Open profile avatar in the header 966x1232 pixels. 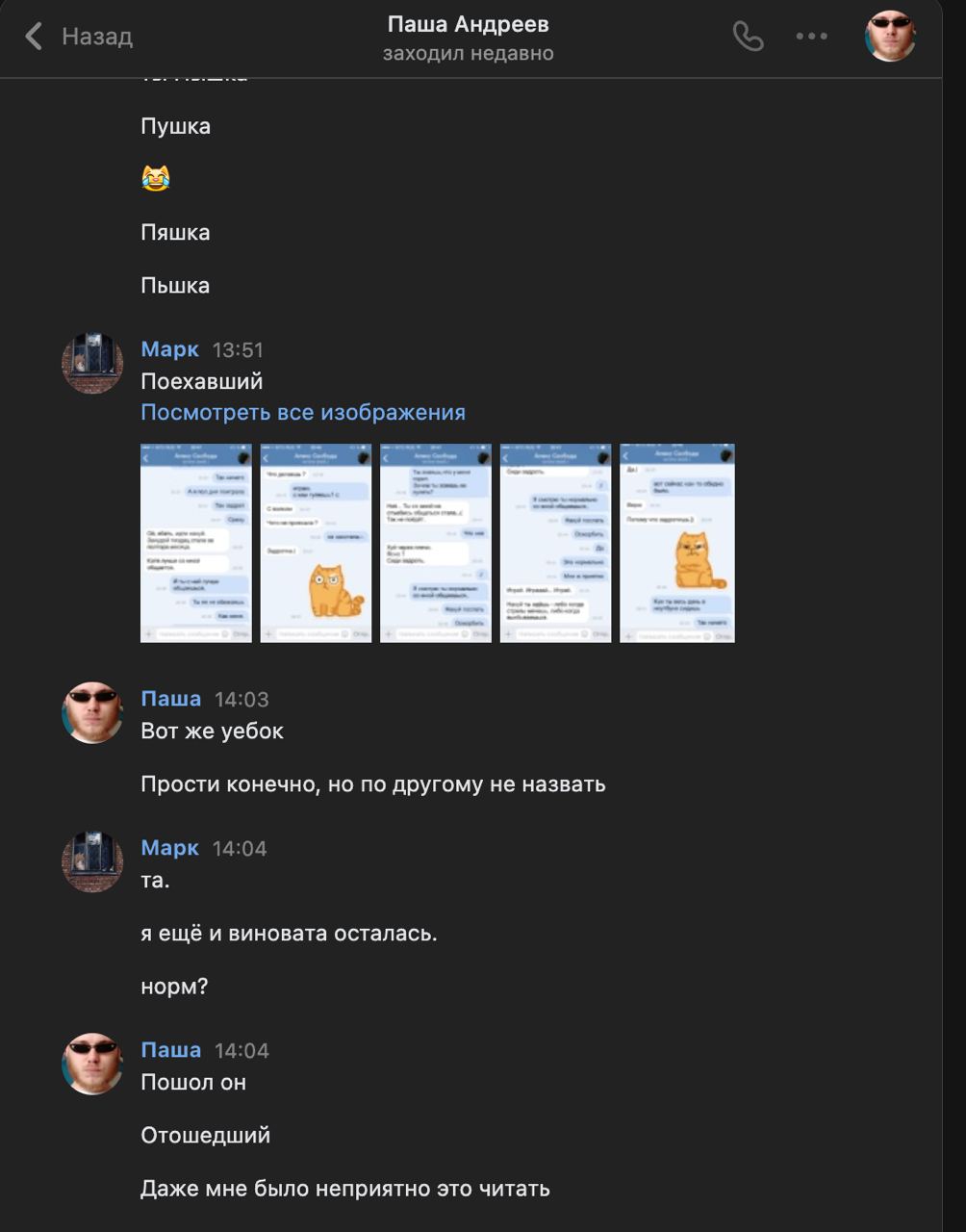coord(890,37)
